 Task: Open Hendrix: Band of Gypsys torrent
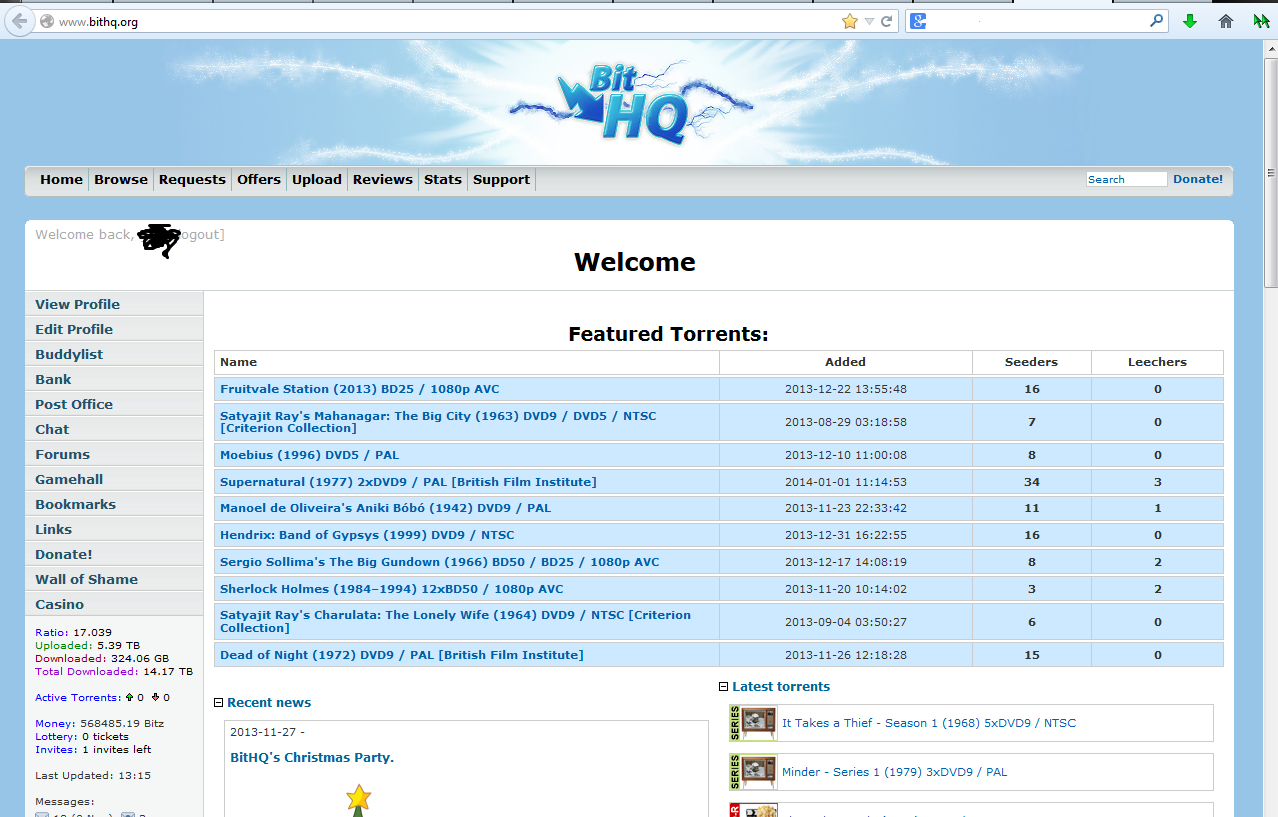click(x=367, y=535)
